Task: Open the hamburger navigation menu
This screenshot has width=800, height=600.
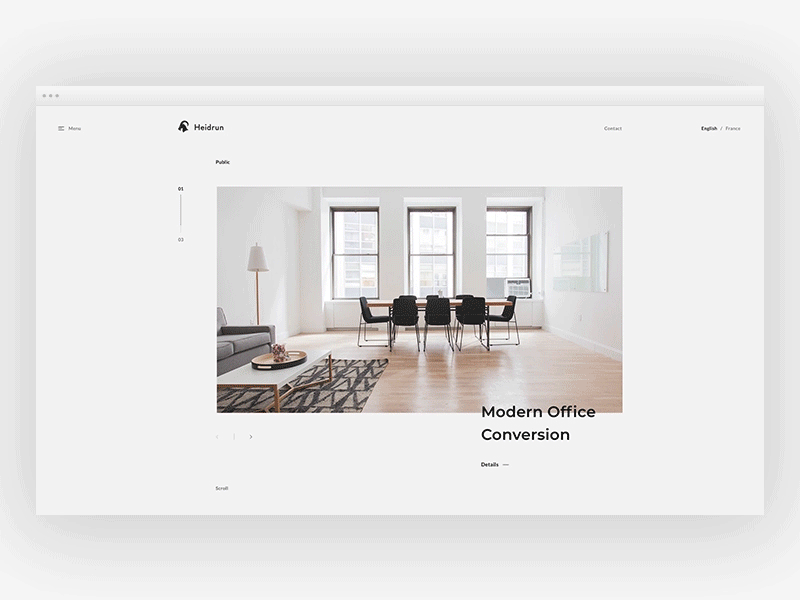Action: point(61,128)
